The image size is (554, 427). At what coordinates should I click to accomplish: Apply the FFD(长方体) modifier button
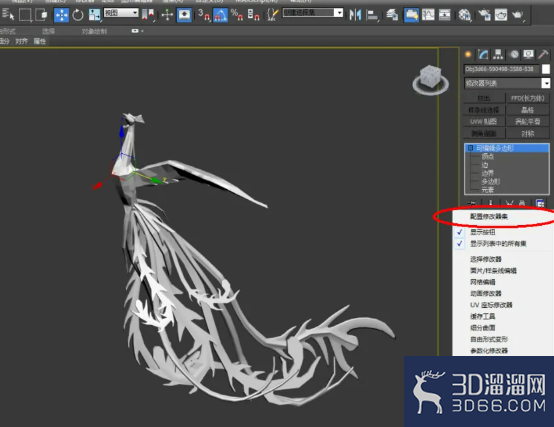(528, 98)
